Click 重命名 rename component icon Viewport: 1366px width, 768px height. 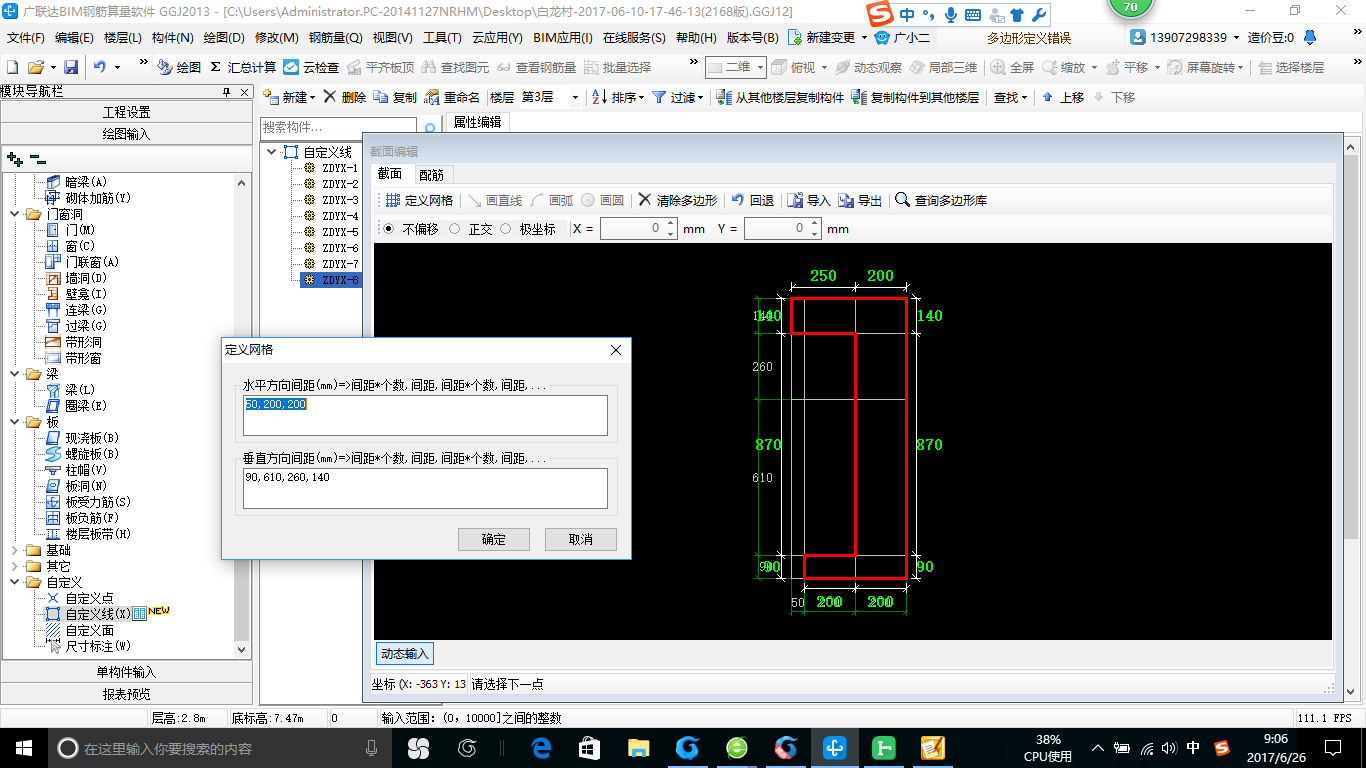pyautogui.click(x=452, y=97)
